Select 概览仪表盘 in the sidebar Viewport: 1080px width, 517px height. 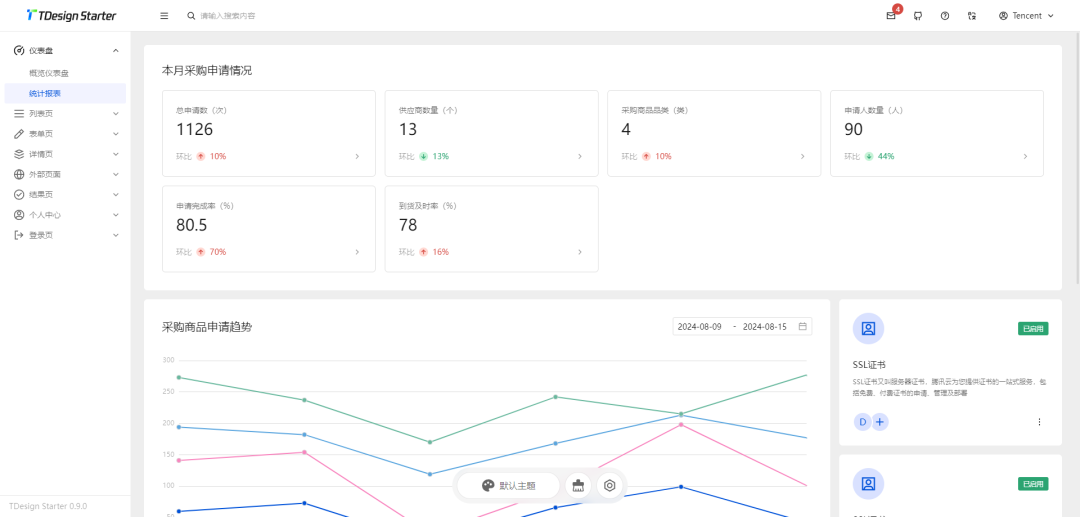tap(49, 73)
